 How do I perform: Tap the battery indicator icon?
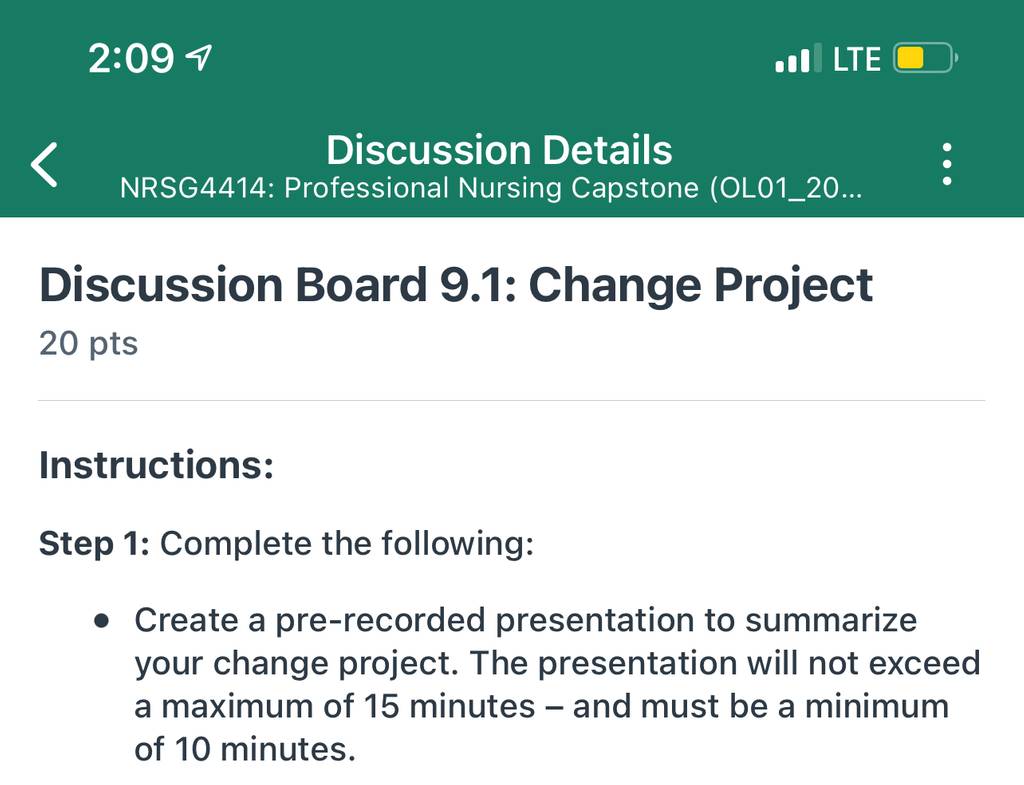click(925, 58)
